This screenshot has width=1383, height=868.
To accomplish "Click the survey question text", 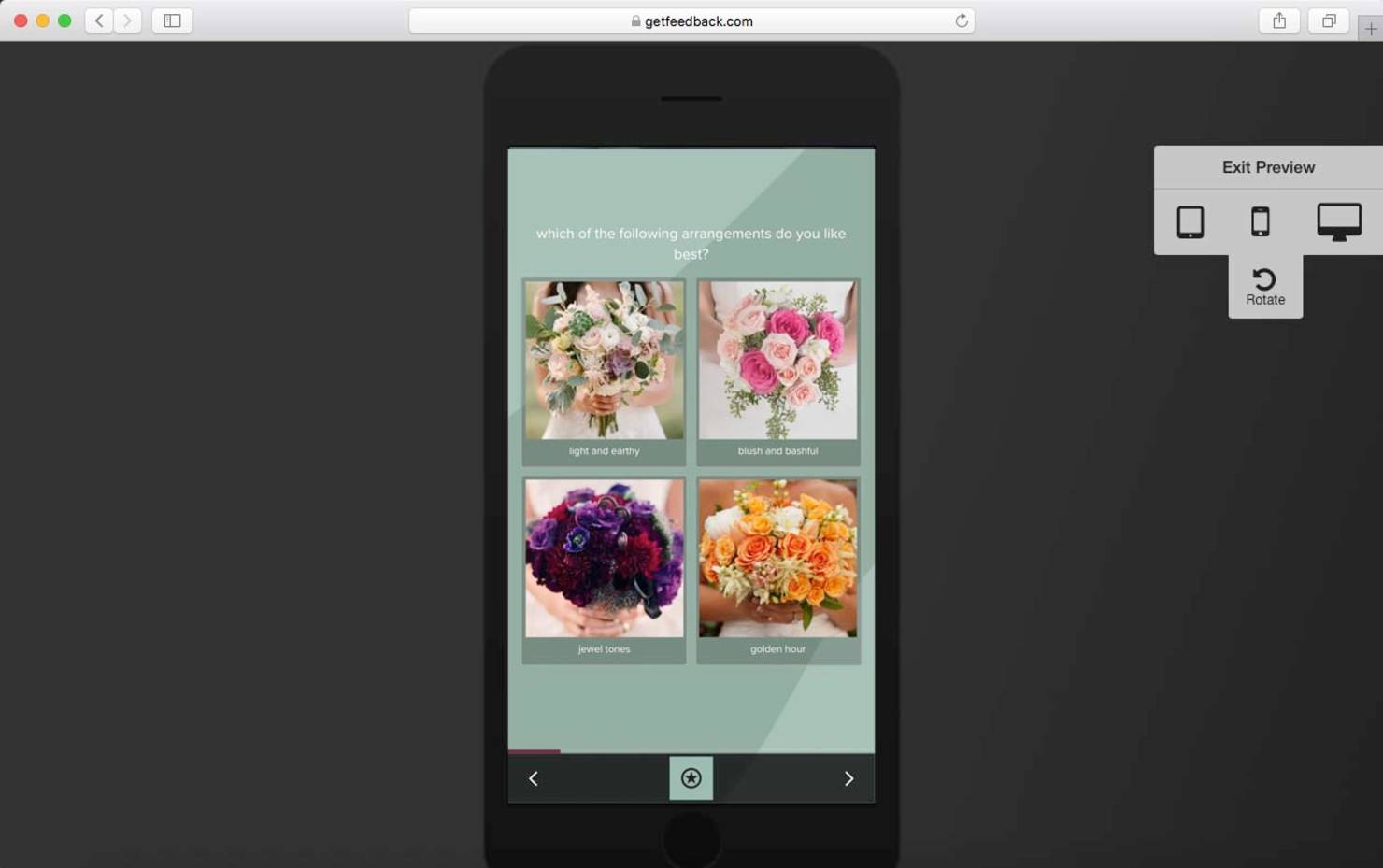I will pyautogui.click(x=691, y=244).
